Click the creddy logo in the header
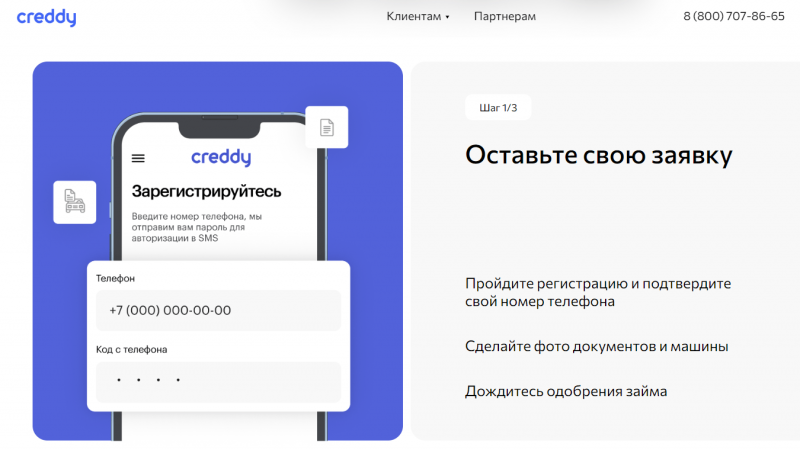800x450 pixels. point(46,17)
